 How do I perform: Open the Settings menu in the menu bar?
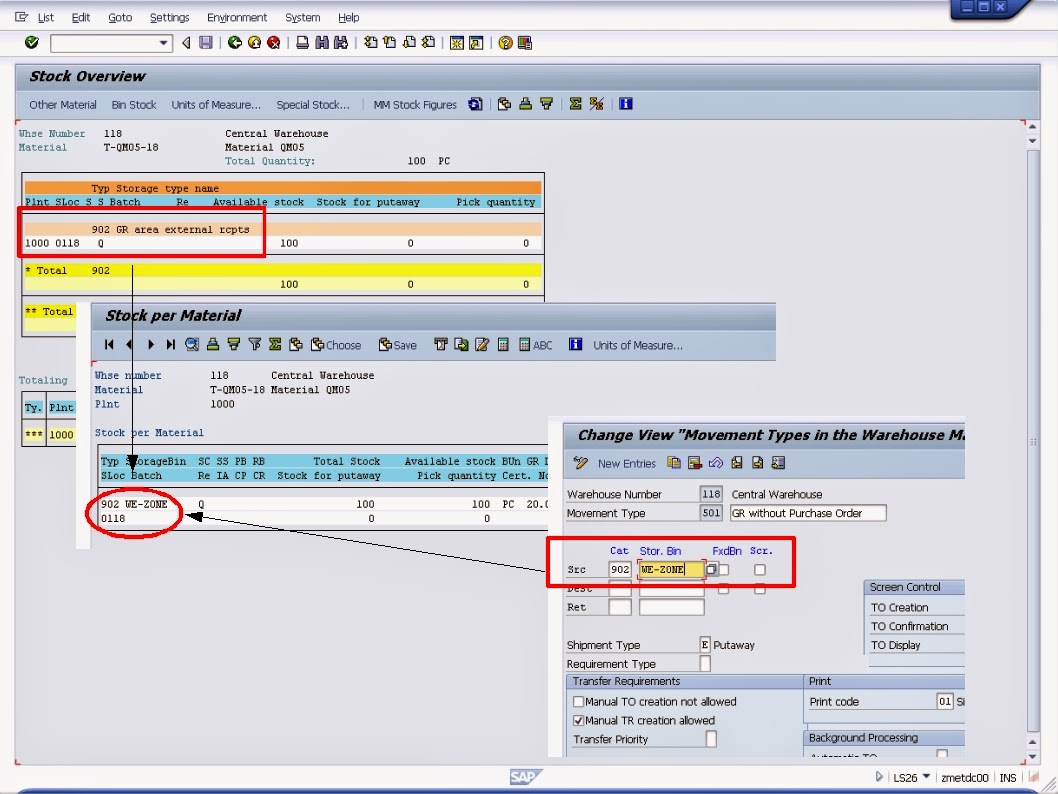[170, 17]
